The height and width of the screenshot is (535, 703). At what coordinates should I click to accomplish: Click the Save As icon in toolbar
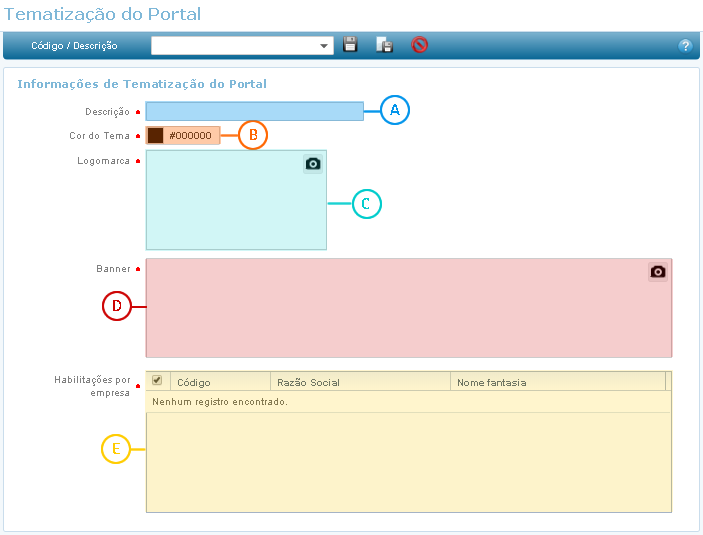coord(384,45)
